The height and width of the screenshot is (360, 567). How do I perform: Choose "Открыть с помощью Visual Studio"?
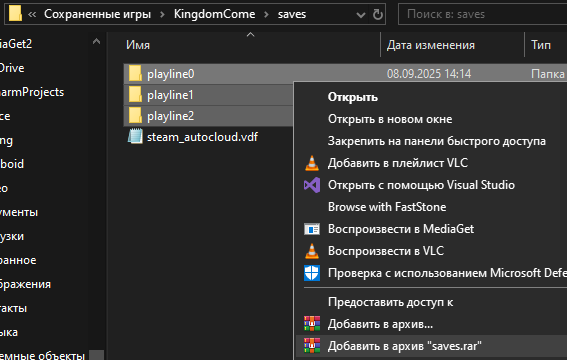coord(421,185)
